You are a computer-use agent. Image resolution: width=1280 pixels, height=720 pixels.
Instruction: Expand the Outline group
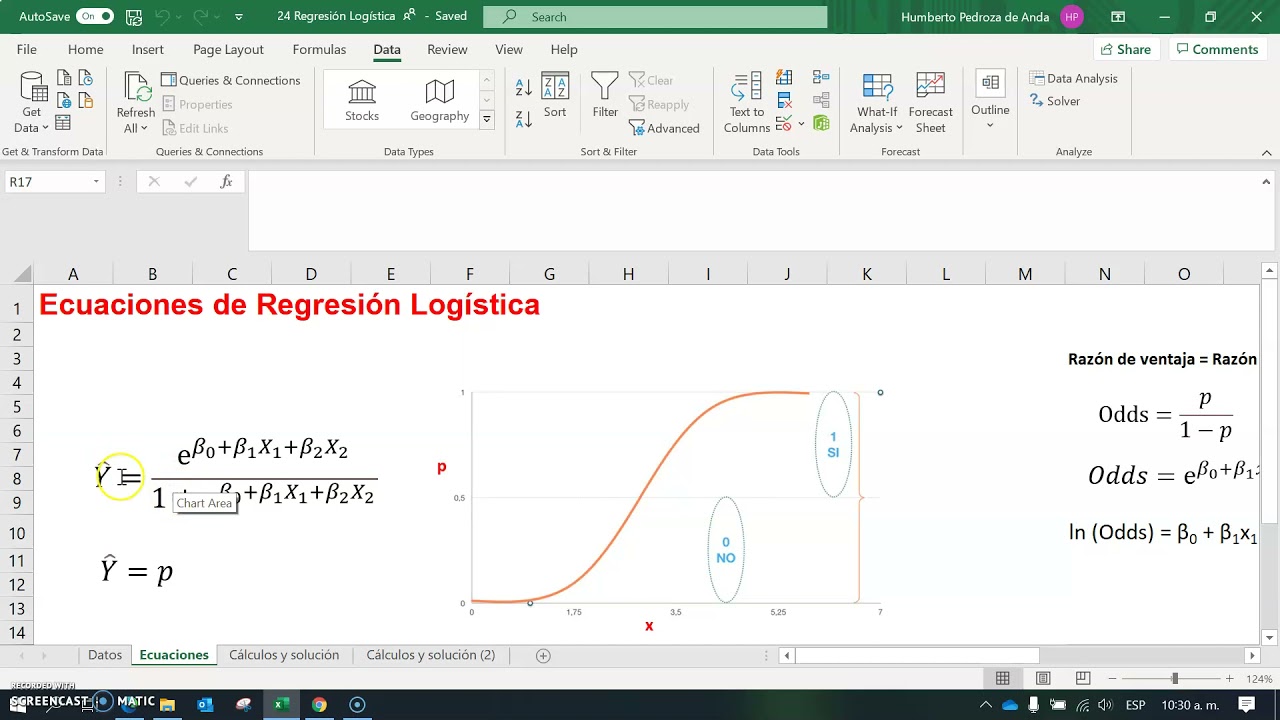[x=990, y=100]
